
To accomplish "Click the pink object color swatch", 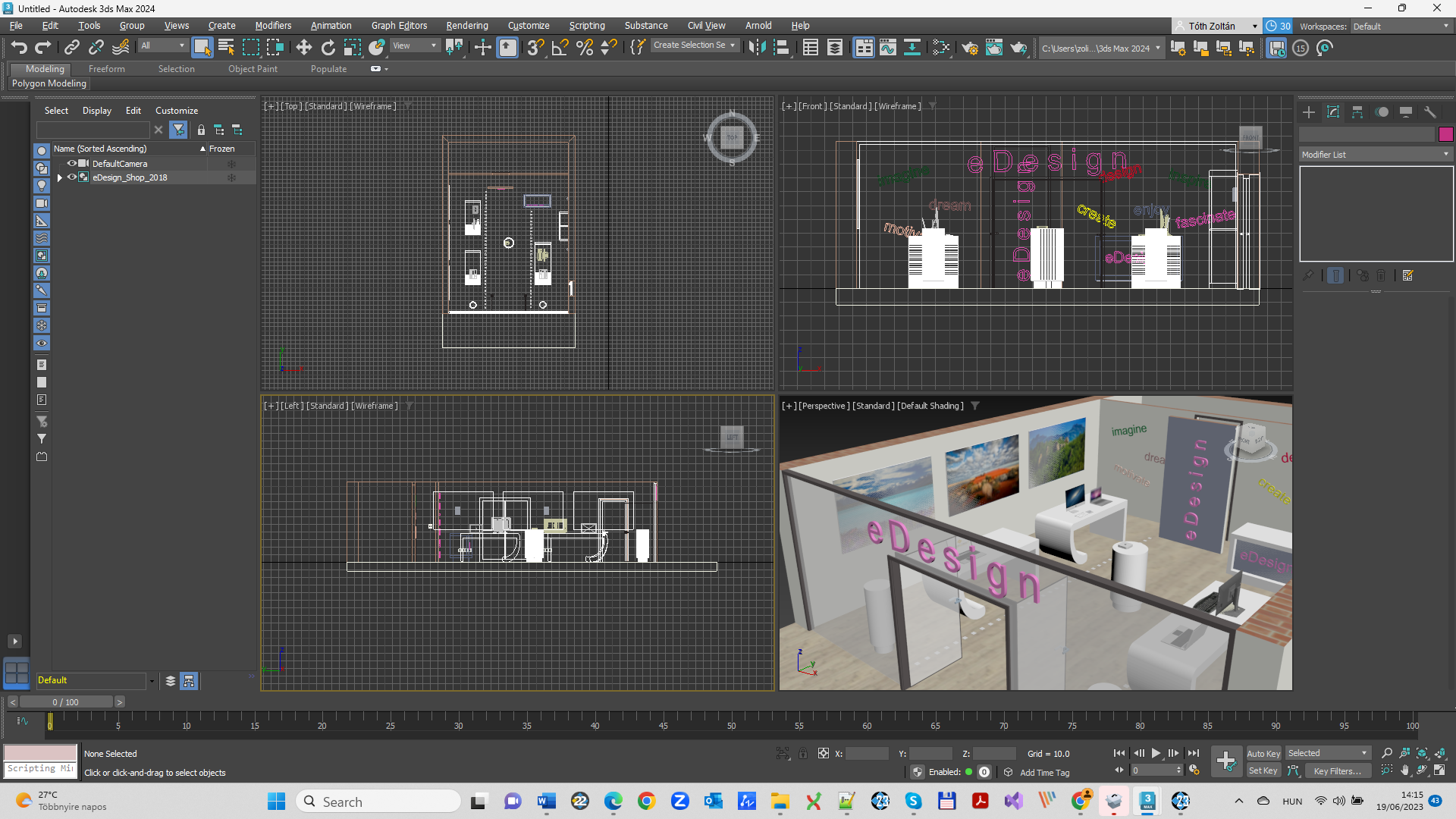I will point(1445,134).
